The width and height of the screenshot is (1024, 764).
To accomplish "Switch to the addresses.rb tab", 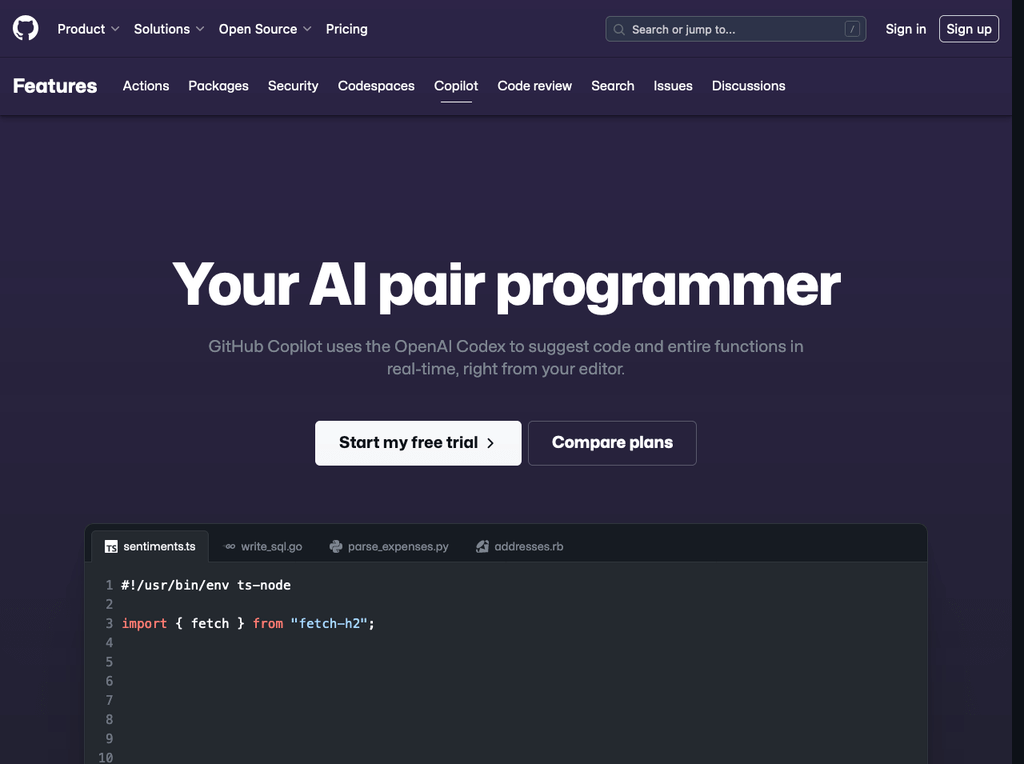I will (x=520, y=546).
